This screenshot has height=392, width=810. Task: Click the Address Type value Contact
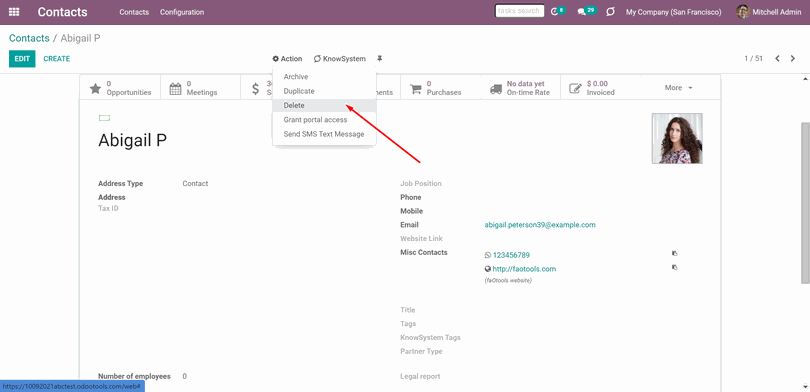[195, 183]
